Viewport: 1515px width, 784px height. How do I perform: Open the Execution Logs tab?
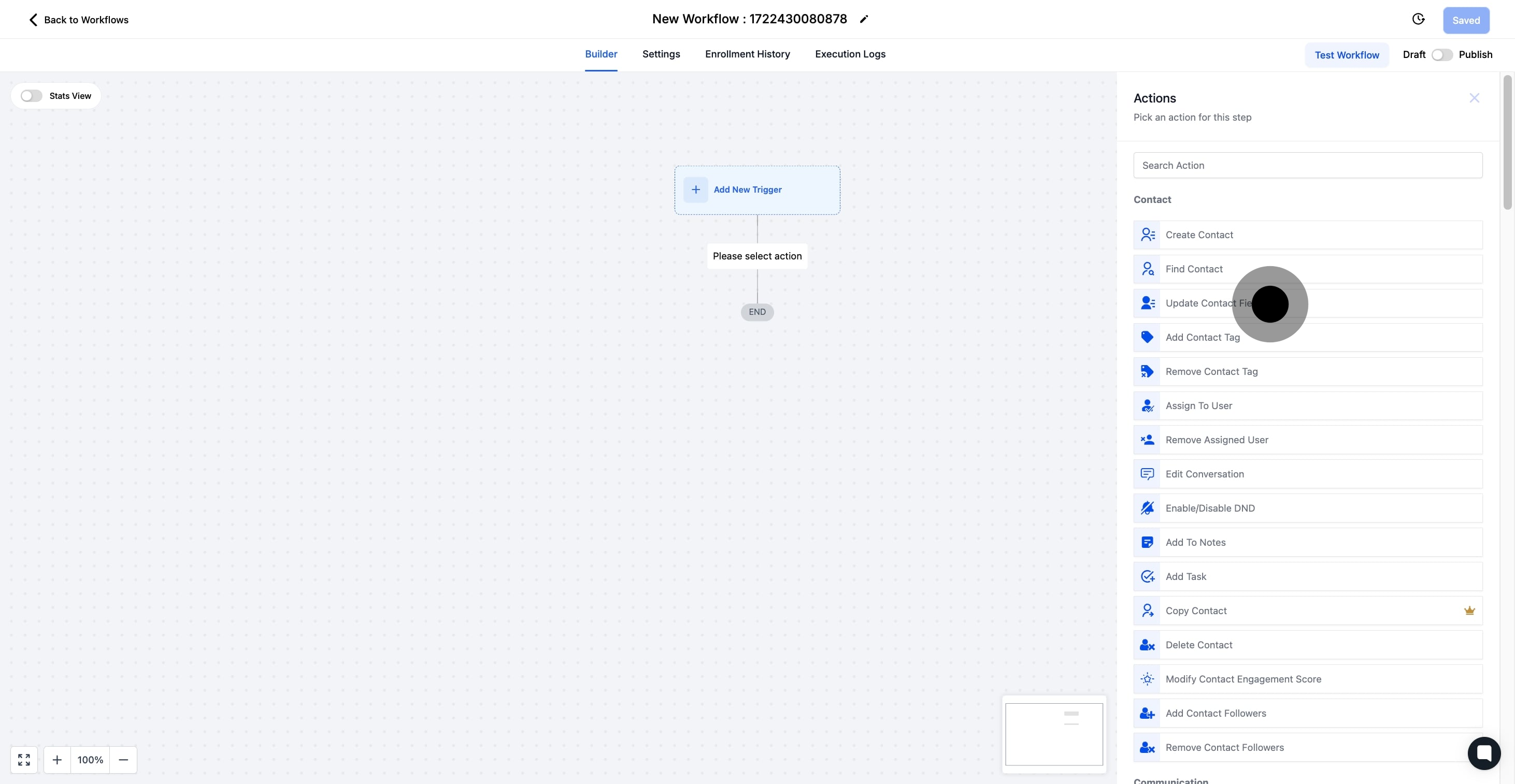coord(850,54)
